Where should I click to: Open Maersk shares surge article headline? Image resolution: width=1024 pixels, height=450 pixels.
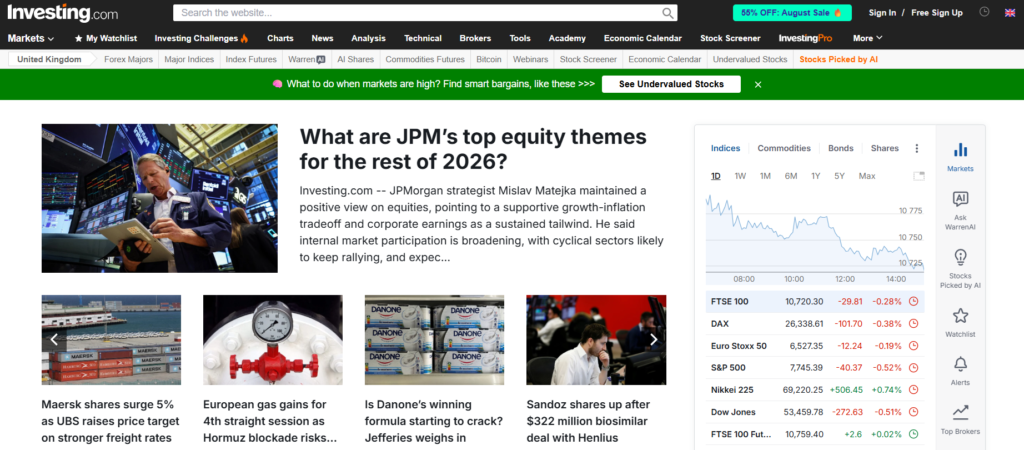[x=110, y=421]
